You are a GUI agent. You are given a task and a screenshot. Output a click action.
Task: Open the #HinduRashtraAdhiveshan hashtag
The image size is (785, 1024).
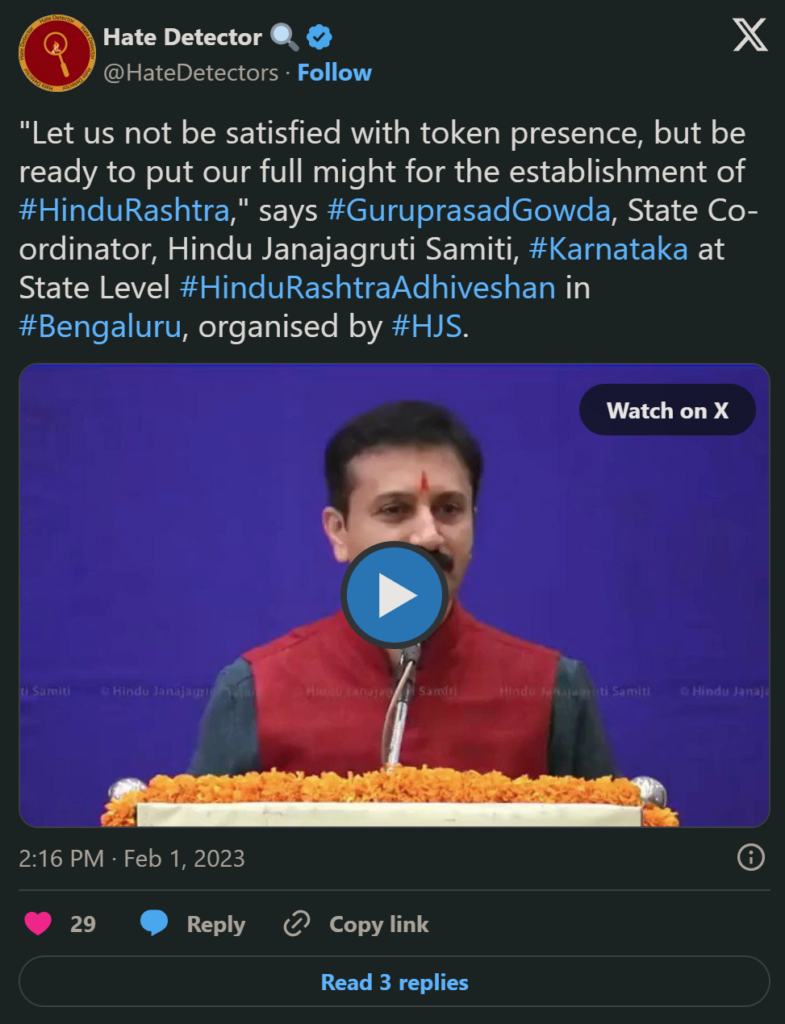click(368, 287)
